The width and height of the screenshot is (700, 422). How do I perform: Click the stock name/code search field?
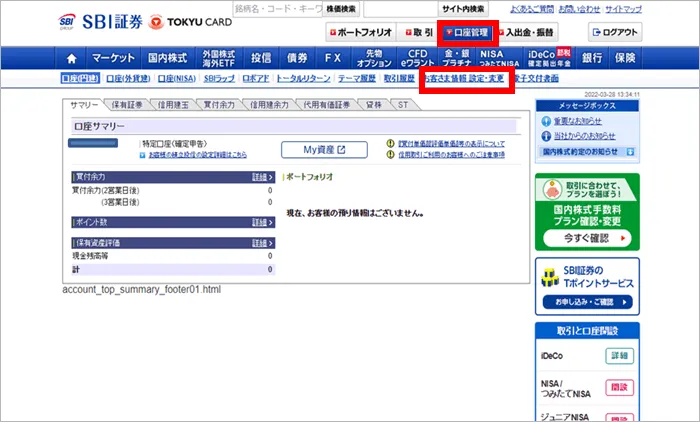277,9
